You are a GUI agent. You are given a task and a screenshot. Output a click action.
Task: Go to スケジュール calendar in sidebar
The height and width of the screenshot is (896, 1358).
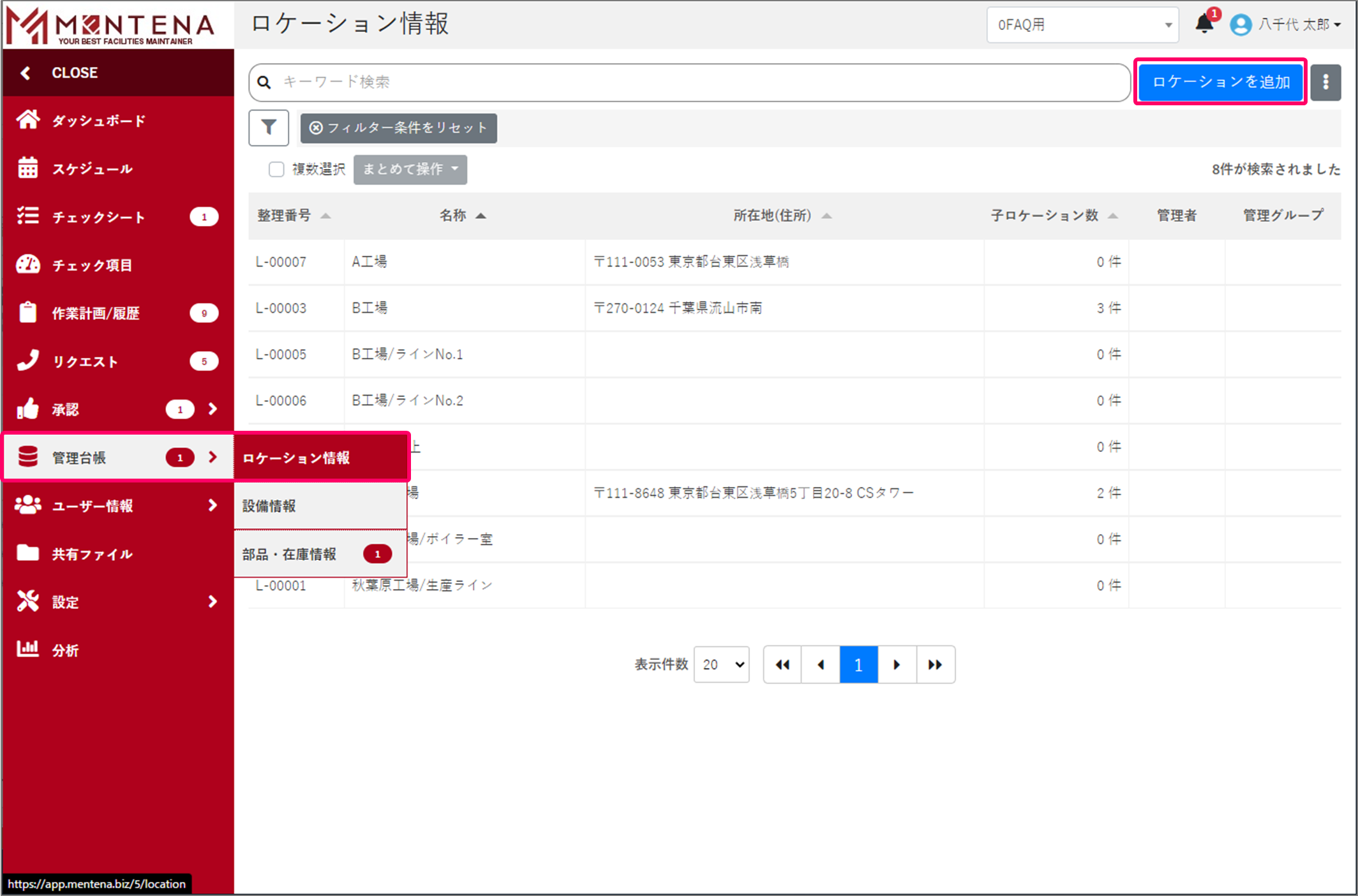[x=92, y=169]
